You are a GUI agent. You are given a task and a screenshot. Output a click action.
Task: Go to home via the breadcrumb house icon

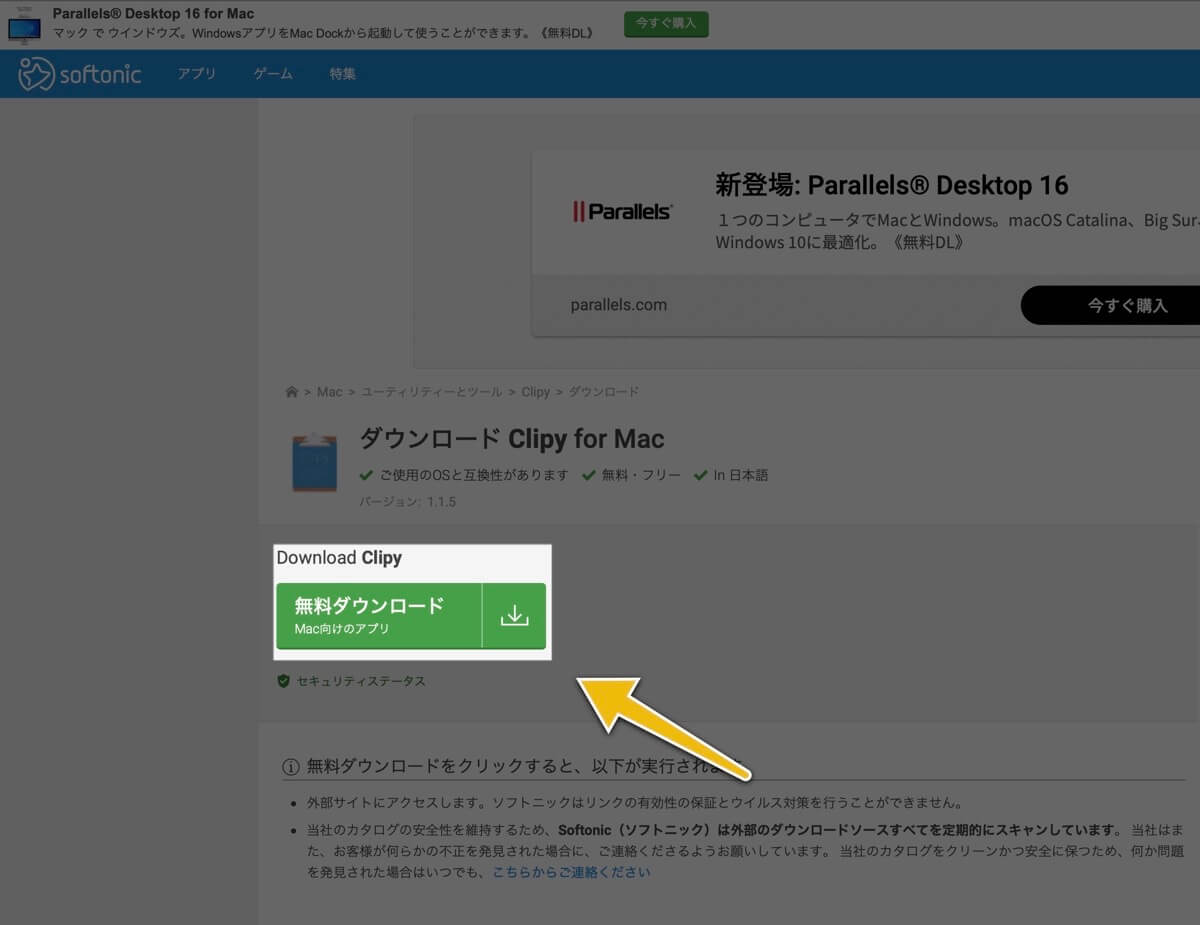pos(292,392)
